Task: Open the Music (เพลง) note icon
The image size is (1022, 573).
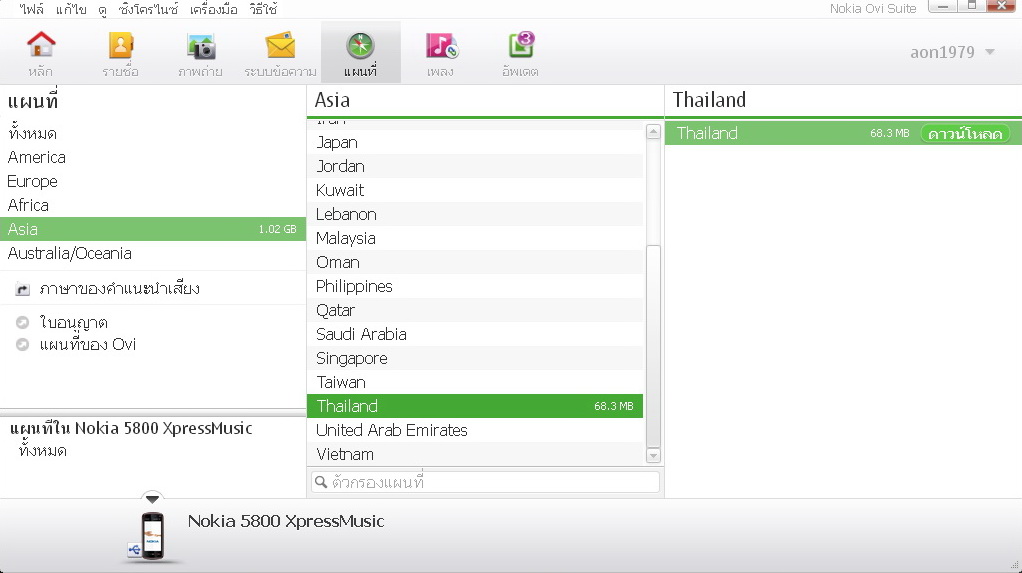Action: tap(442, 46)
